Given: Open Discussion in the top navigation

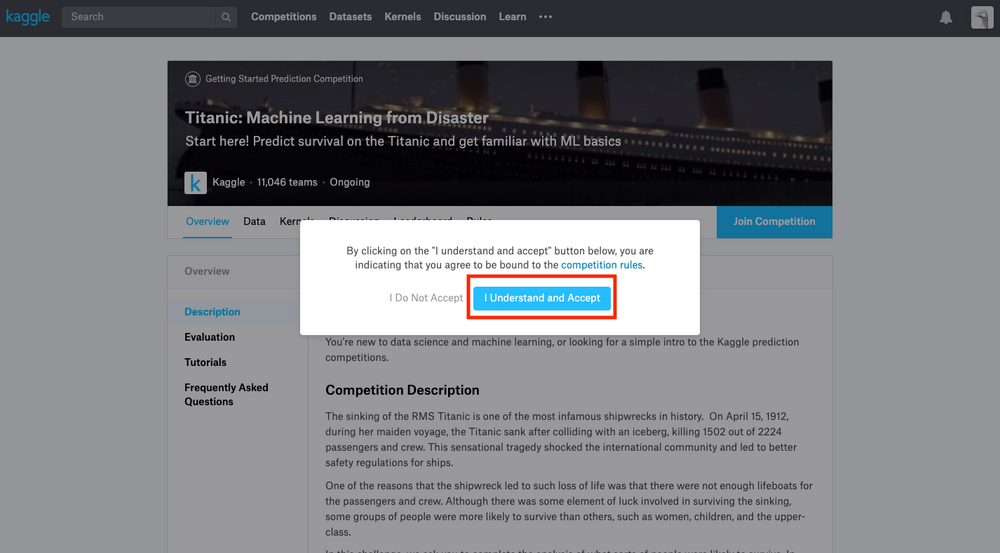Looking at the screenshot, I should (460, 17).
